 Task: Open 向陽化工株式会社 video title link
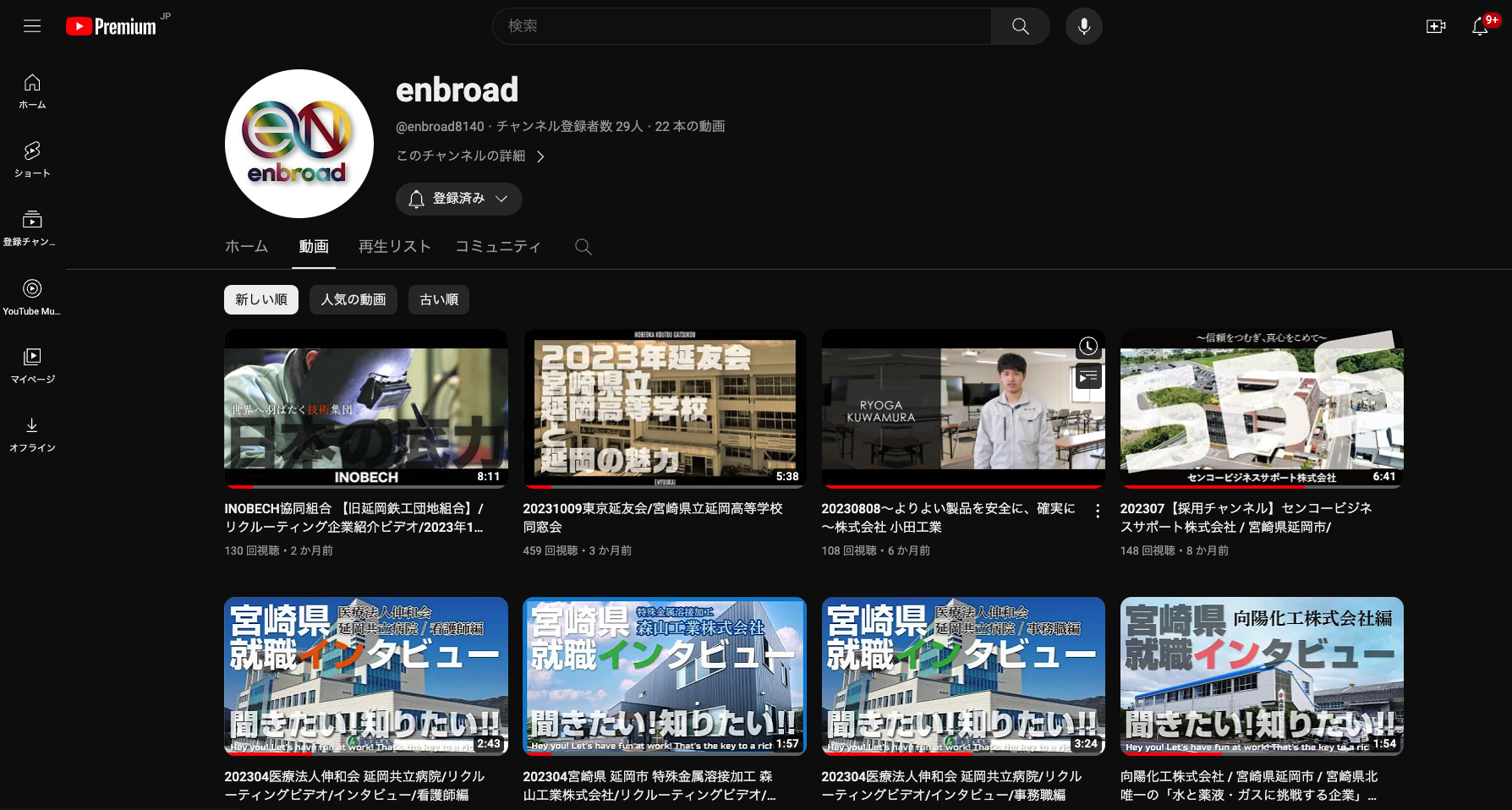pyautogui.click(x=1249, y=785)
